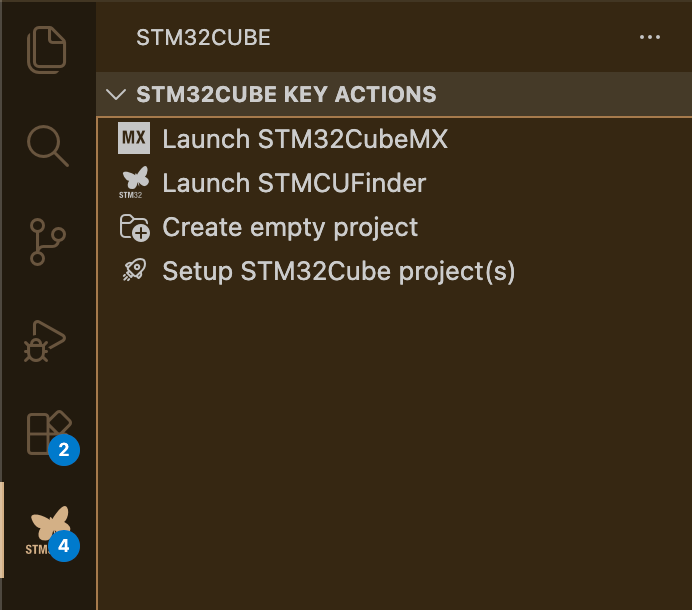Click the folder-plus icon for empty project
Viewport: 692px width, 610px height.
point(134,228)
